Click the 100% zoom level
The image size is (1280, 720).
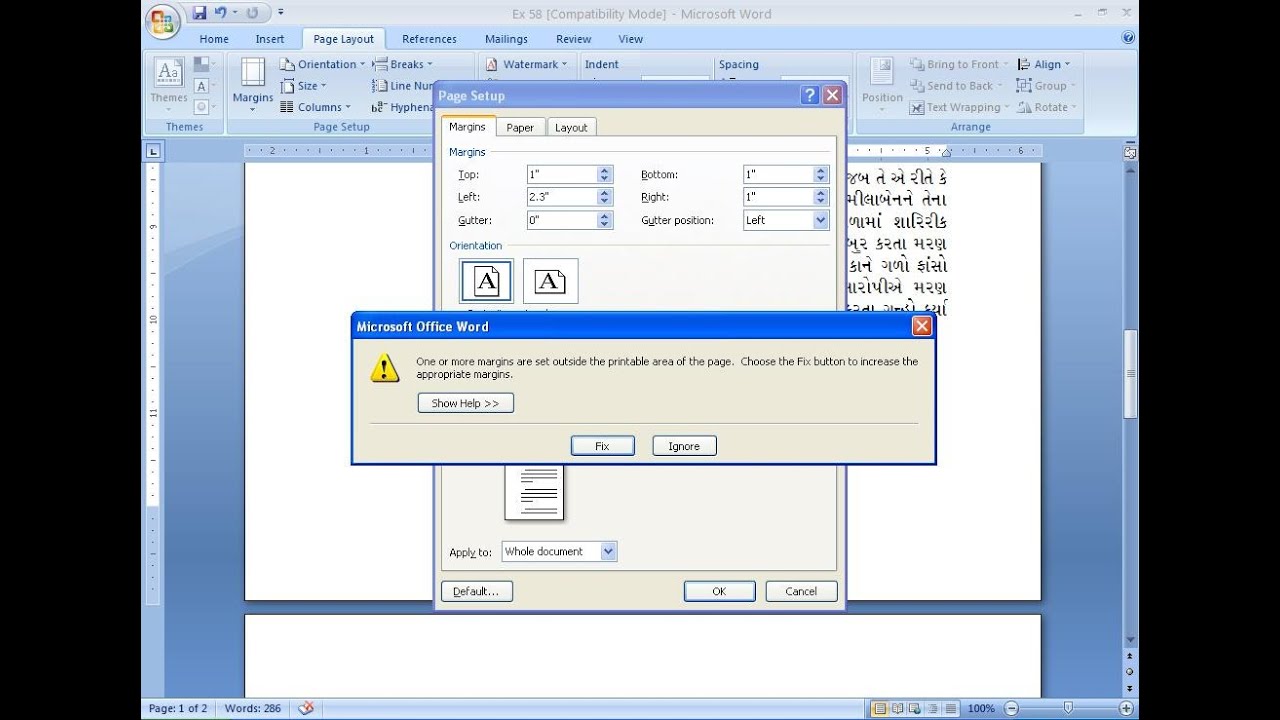981,708
